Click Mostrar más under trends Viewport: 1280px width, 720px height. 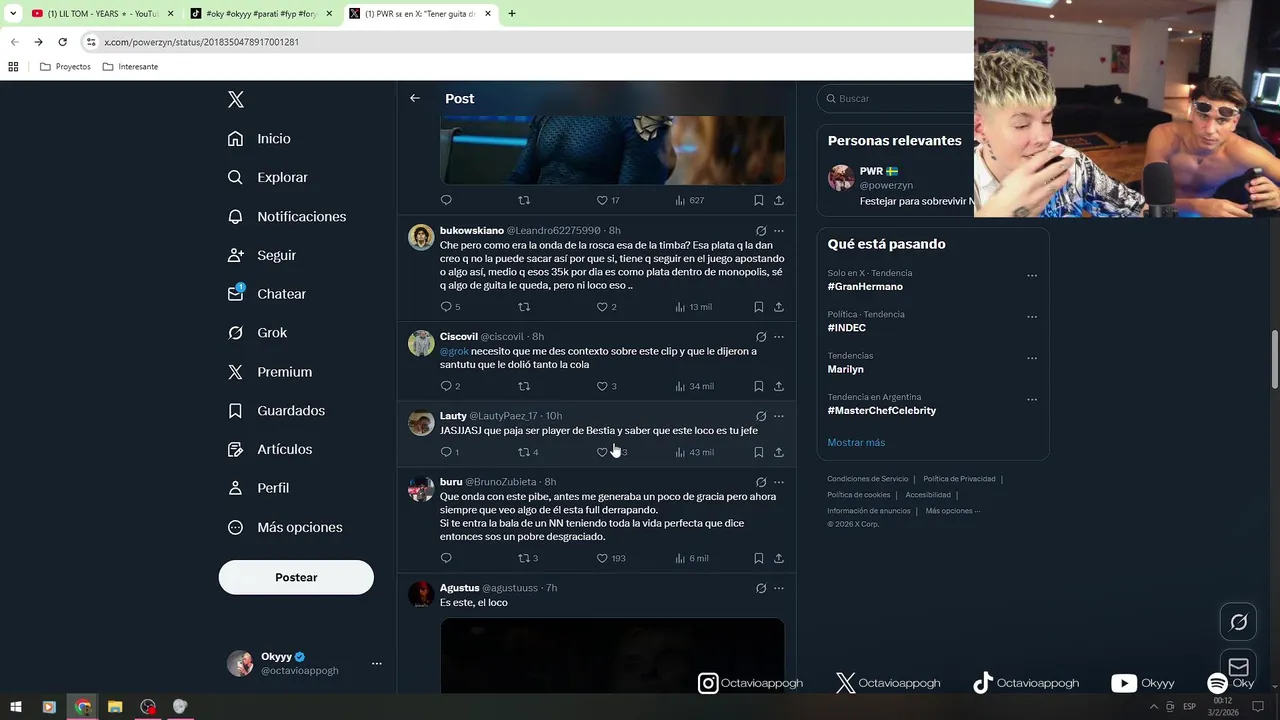[x=856, y=442]
